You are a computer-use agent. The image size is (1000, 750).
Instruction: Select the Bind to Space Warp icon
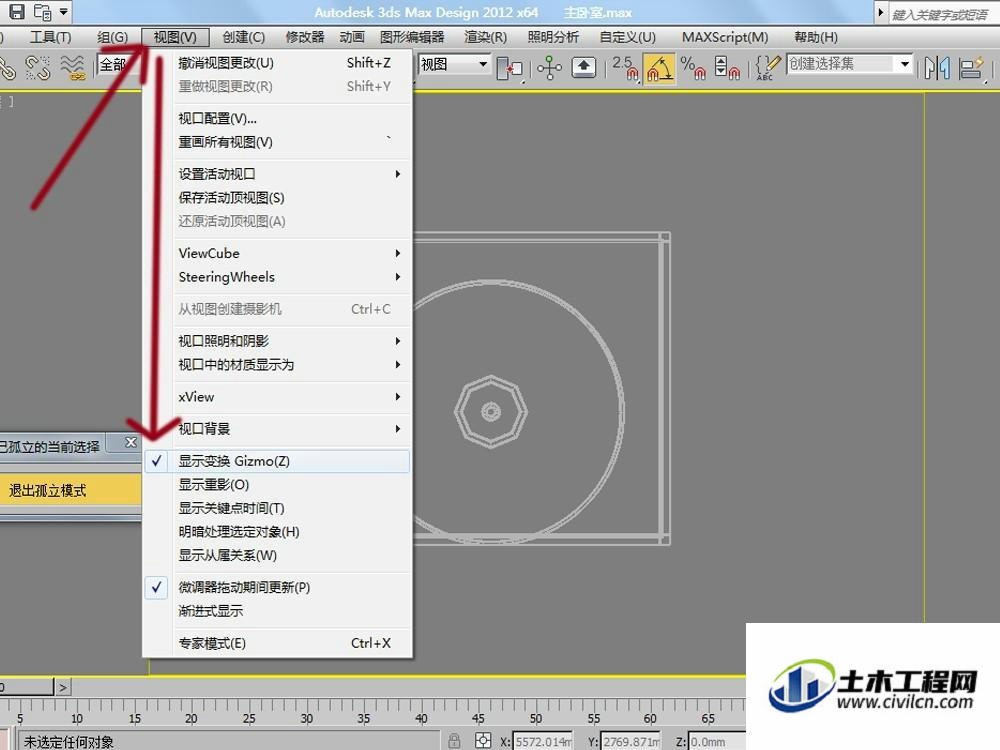tap(73, 66)
